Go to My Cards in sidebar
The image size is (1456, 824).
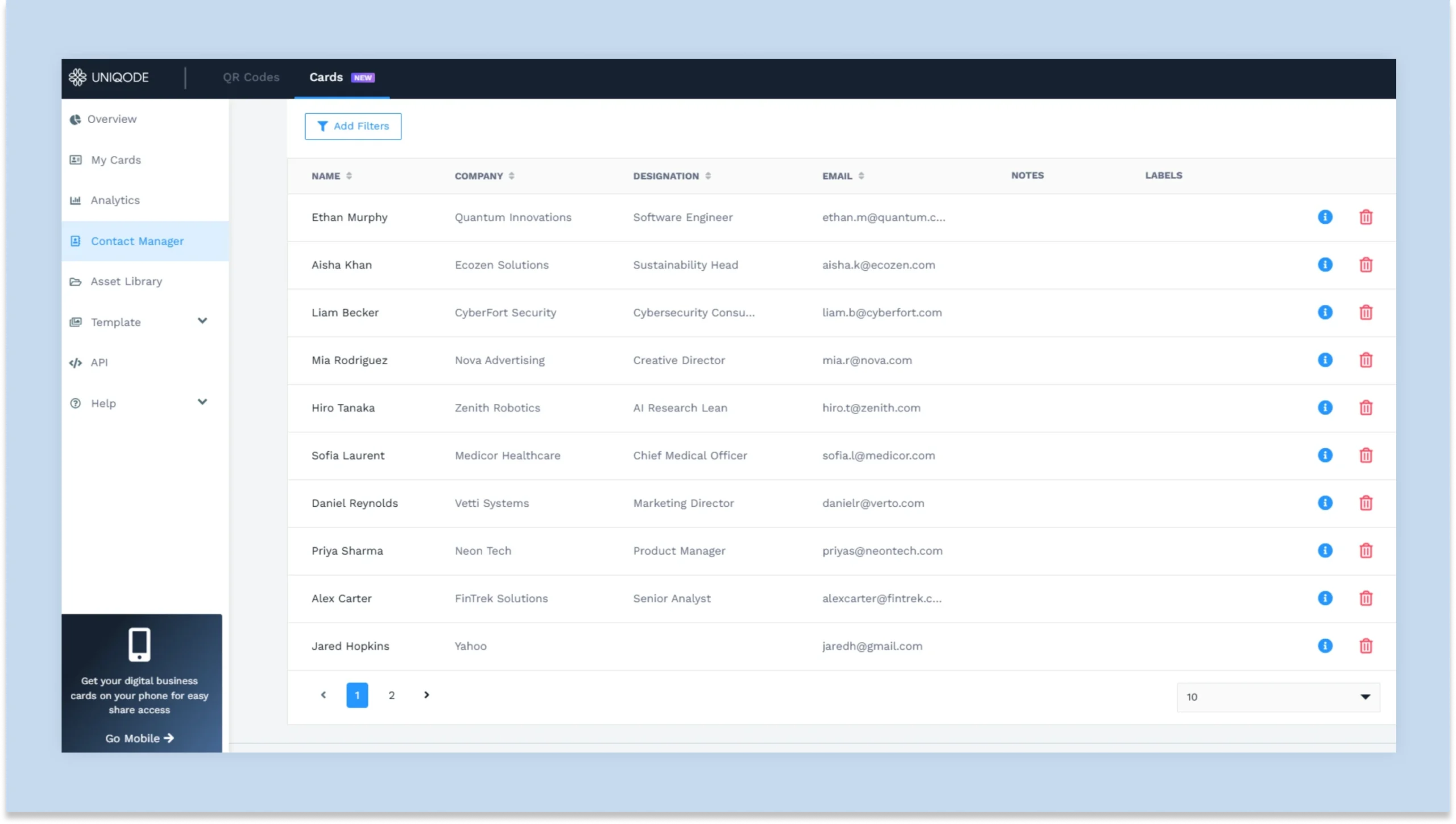pos(116,160)
